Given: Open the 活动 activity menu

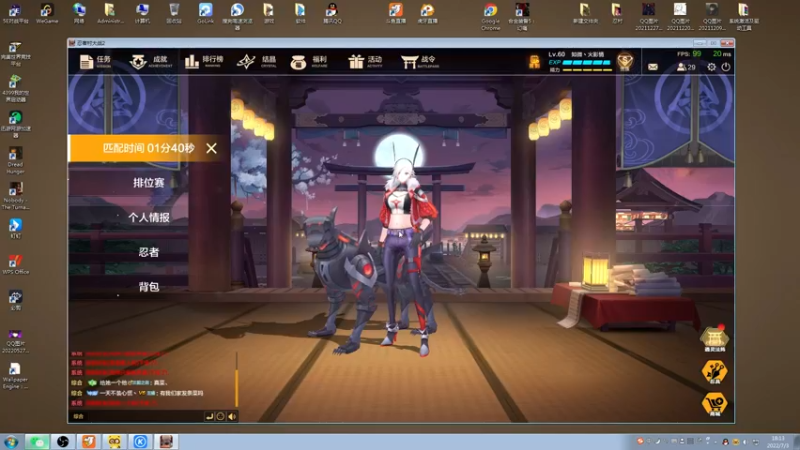Looking at the screenshot, I should (x=365, y=62).
